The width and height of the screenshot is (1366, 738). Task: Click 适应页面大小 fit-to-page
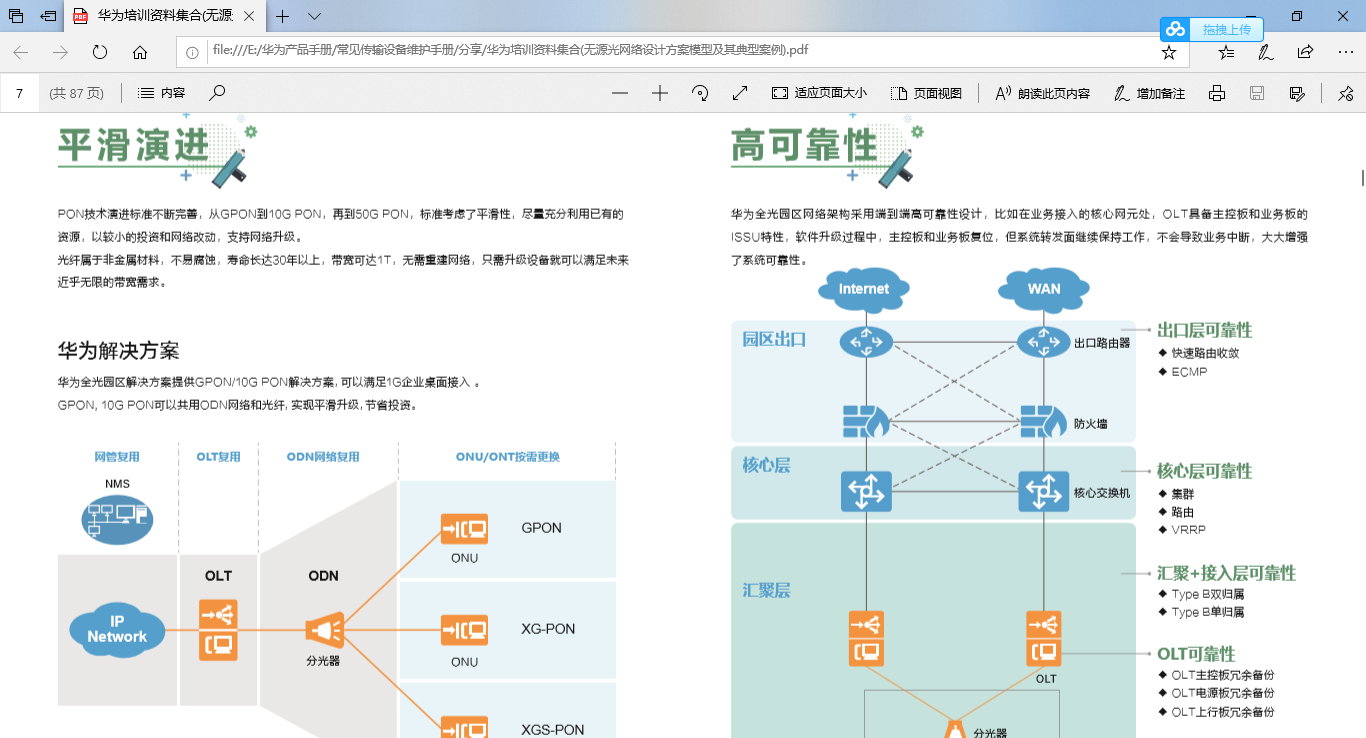819,93
